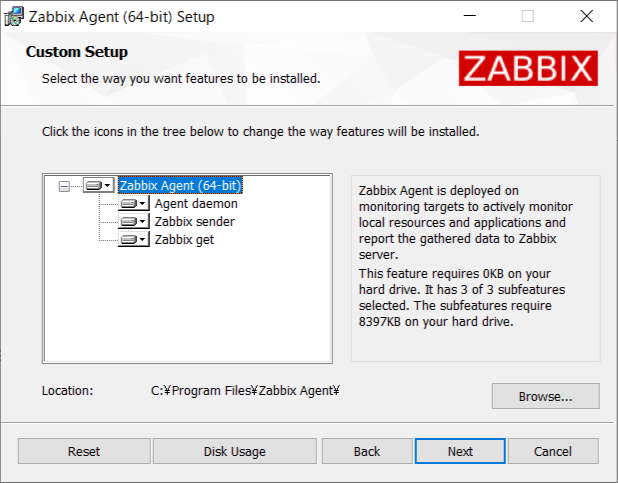Open the Disk Usage dialog
The width and height of the screenshot is (618, 483).
click(235, 451)
